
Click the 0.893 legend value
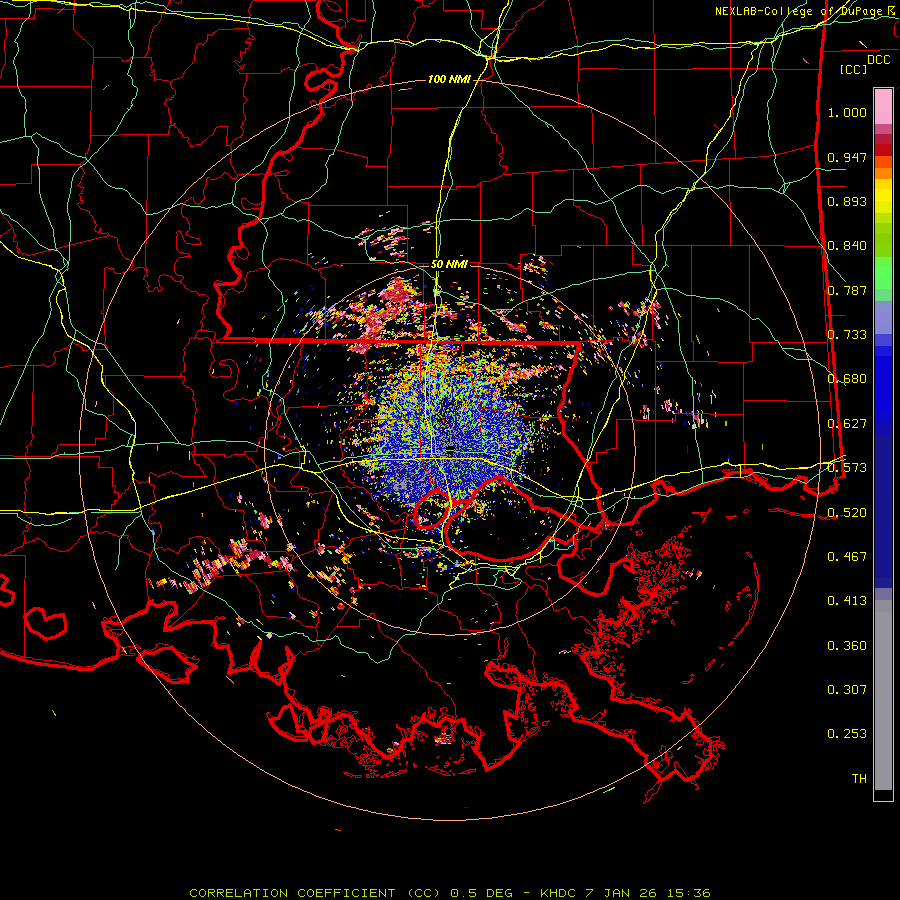click(847, 201)
